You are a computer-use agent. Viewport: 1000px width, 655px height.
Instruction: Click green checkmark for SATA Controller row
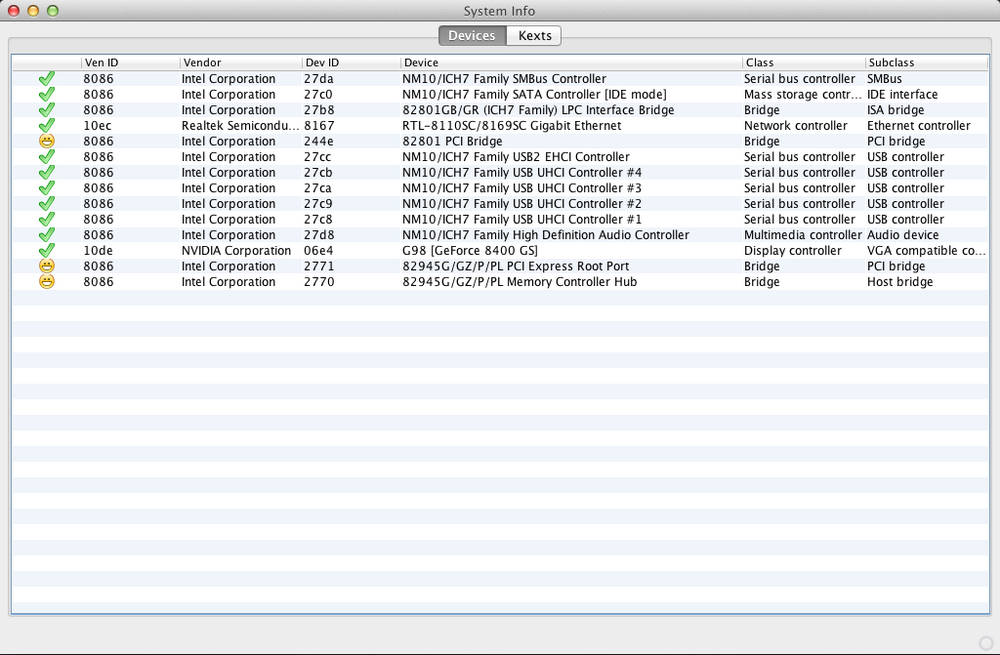tap(46, 95)
